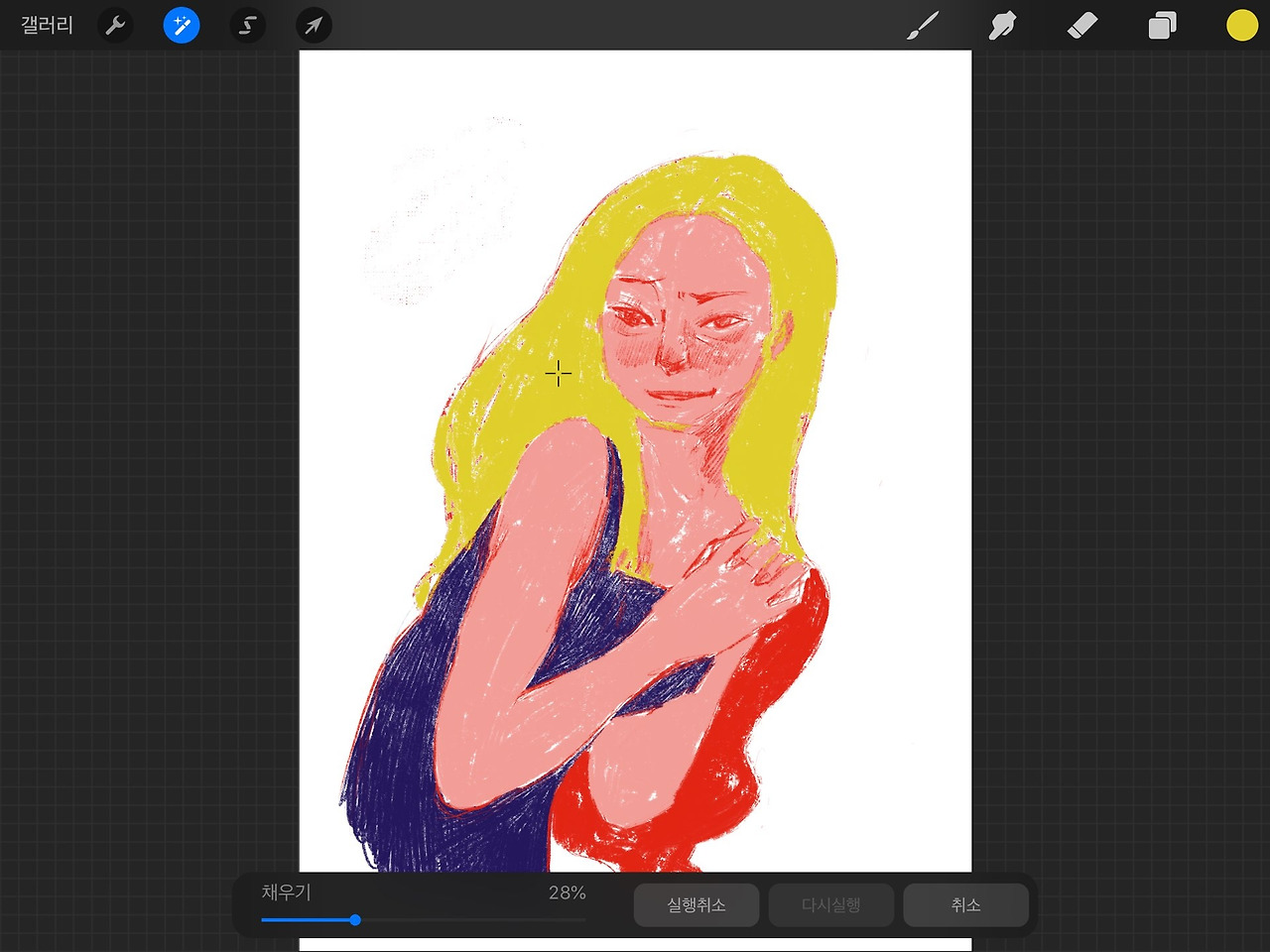Click the 28% fill value
Image resolution: width=1270 pixels, height=952 pixels.
(568, 892)
